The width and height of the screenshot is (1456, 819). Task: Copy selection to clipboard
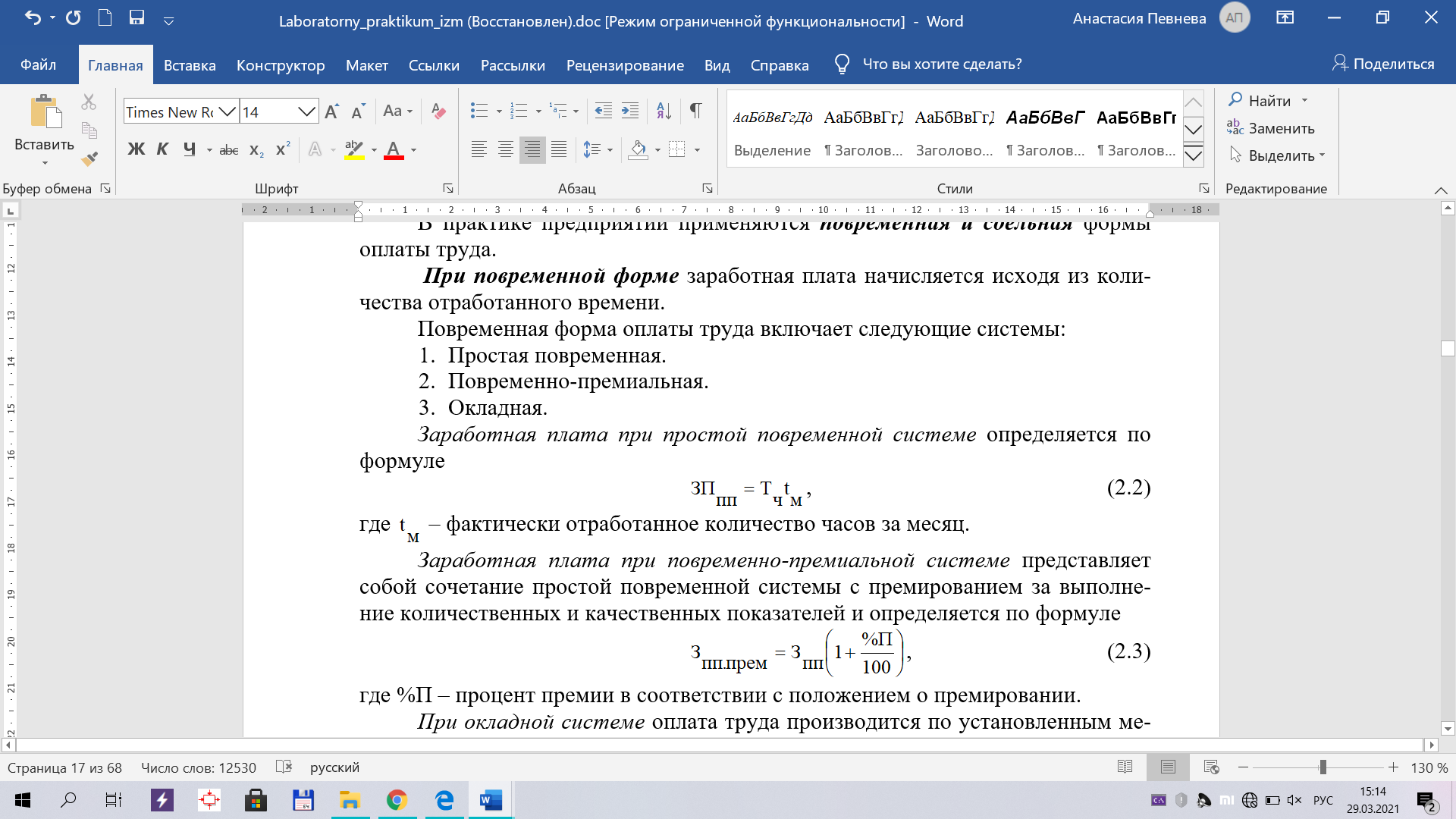click(89, 130)
